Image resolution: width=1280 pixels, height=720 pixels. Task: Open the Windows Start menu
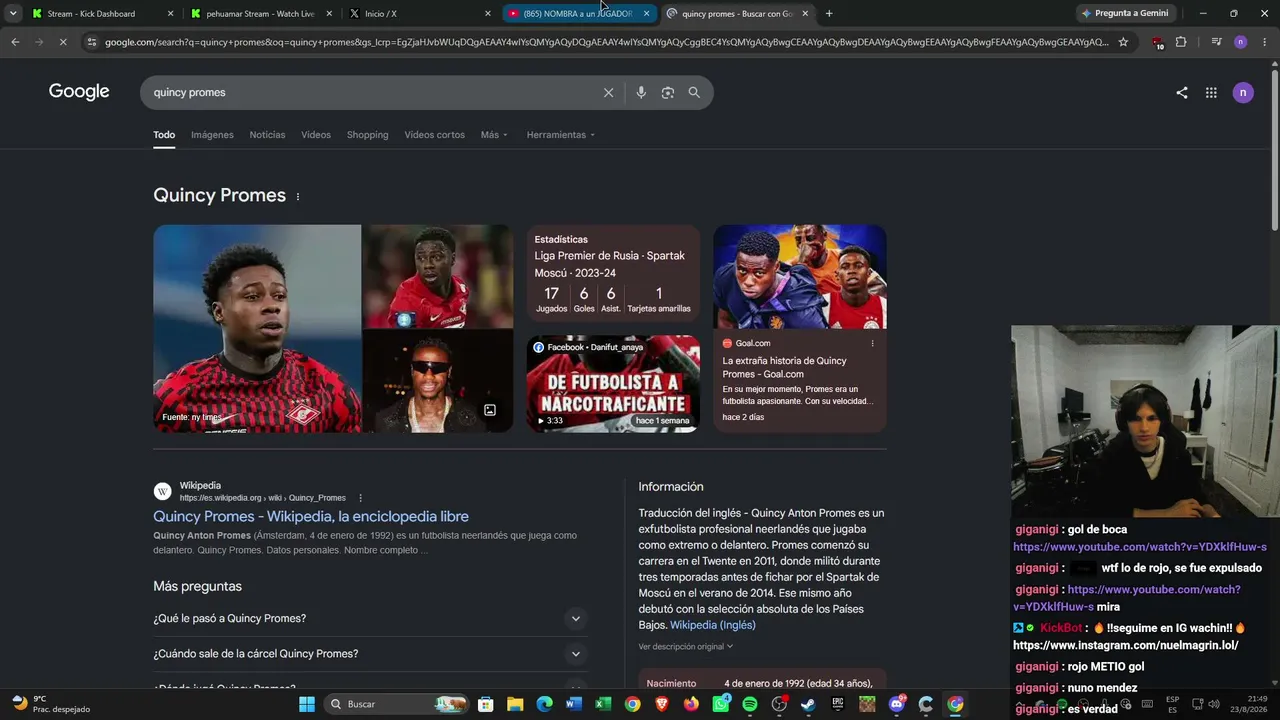307,704
